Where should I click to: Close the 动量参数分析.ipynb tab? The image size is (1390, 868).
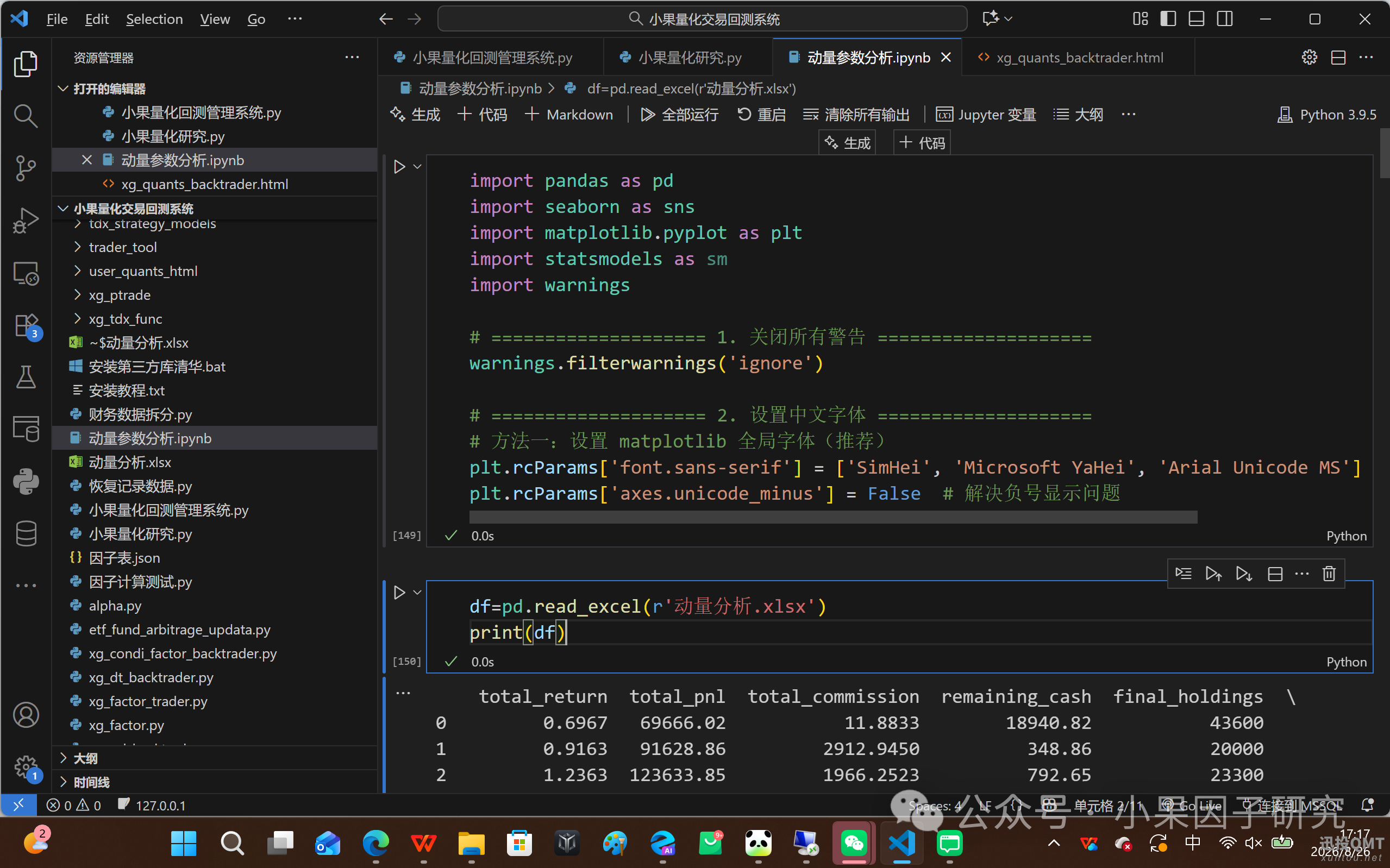[946, 58]
